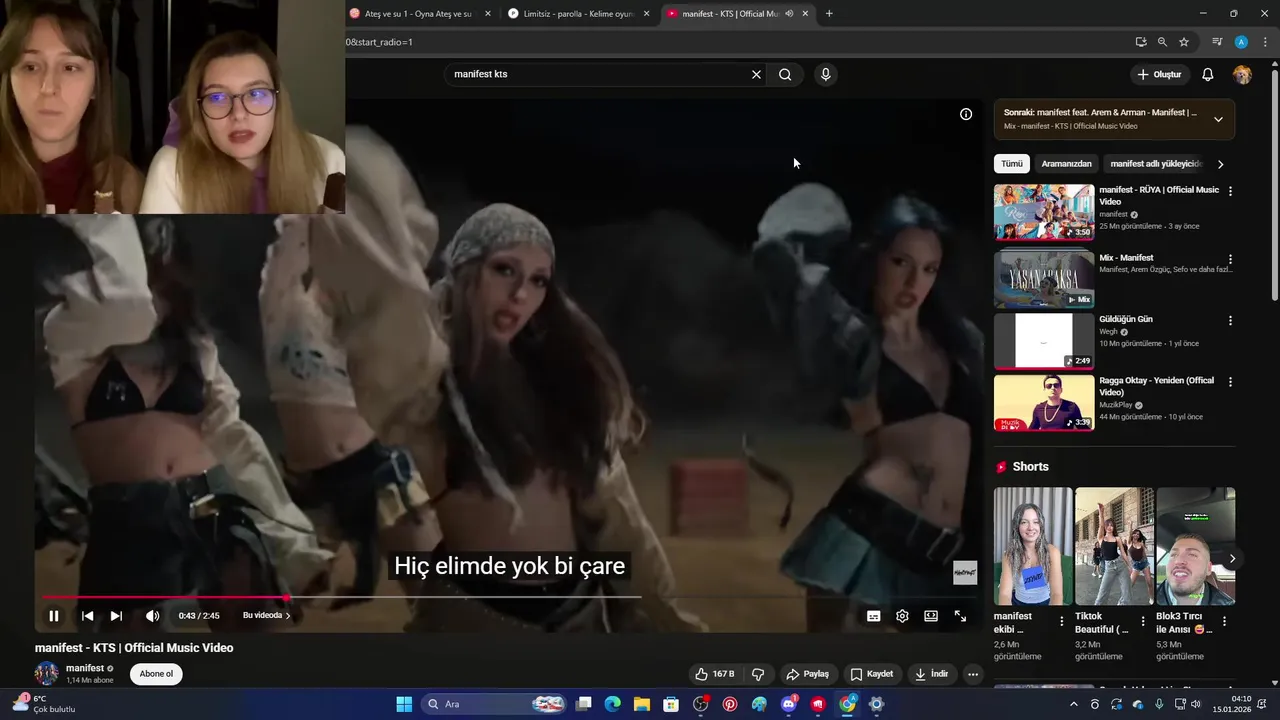Open the 'manifest ekibi' short
This screenshot has width=1280, height=720.
[1033, 546]
